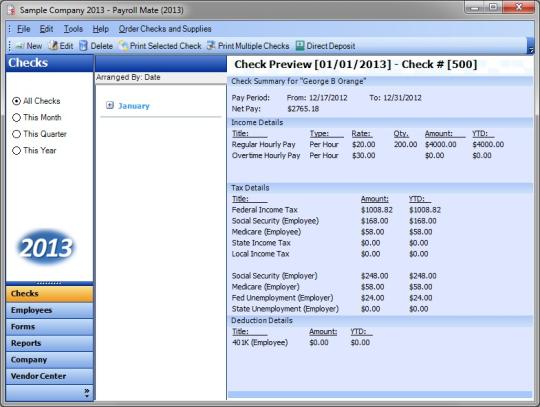Click the regular pay rate $20.00
Screen dimensions: 540x407
(363, 145)
